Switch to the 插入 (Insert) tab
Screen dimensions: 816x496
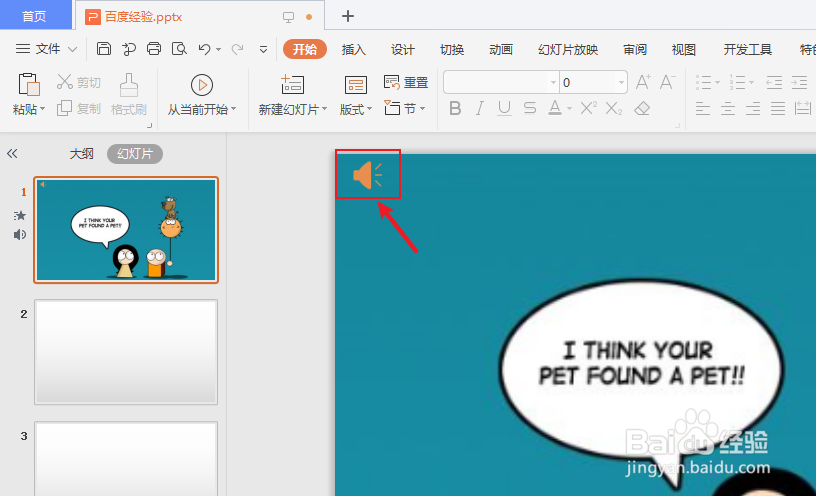click(353, 49)
